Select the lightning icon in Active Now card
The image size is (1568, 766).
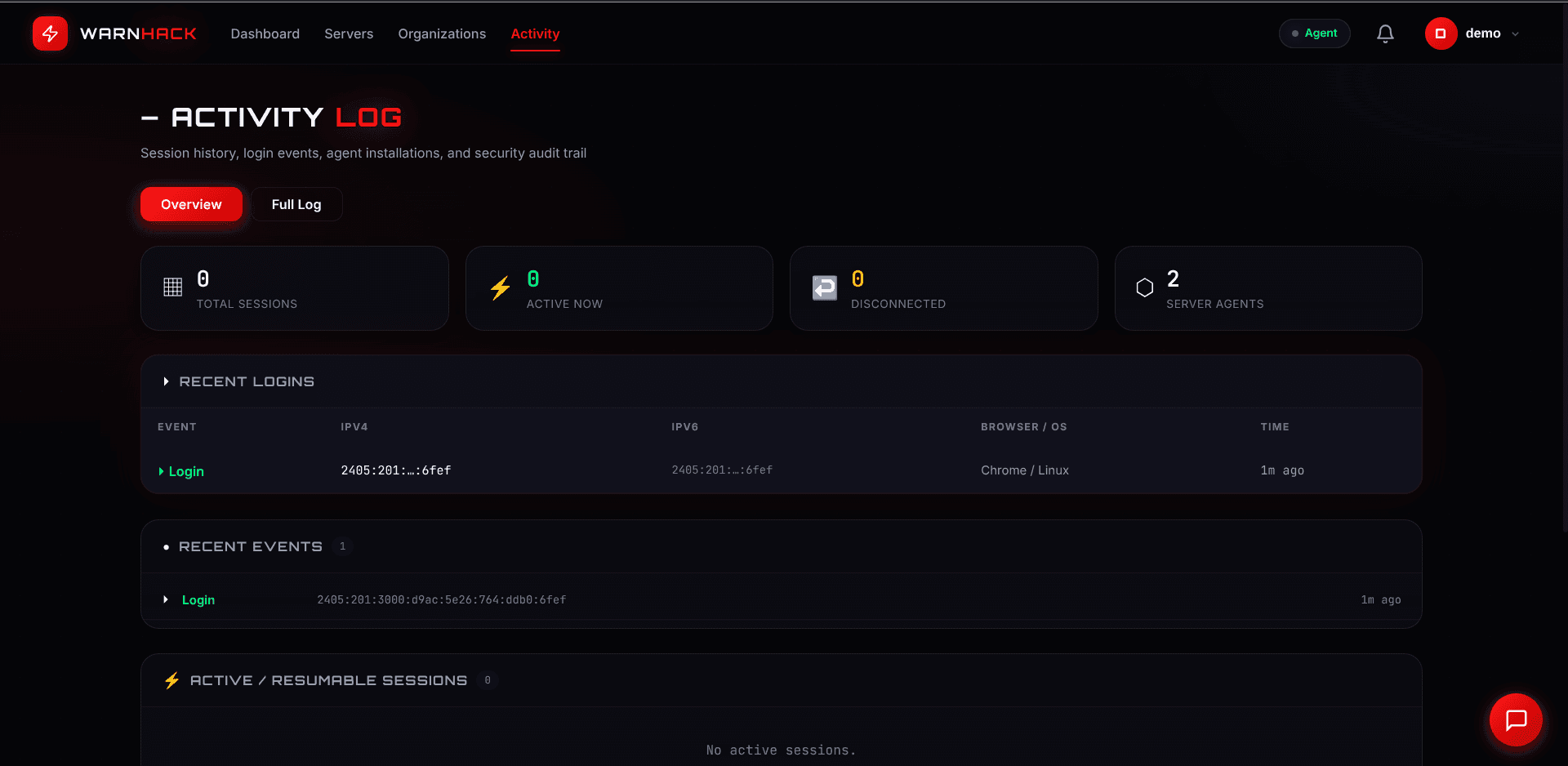(x=499, y=287)
